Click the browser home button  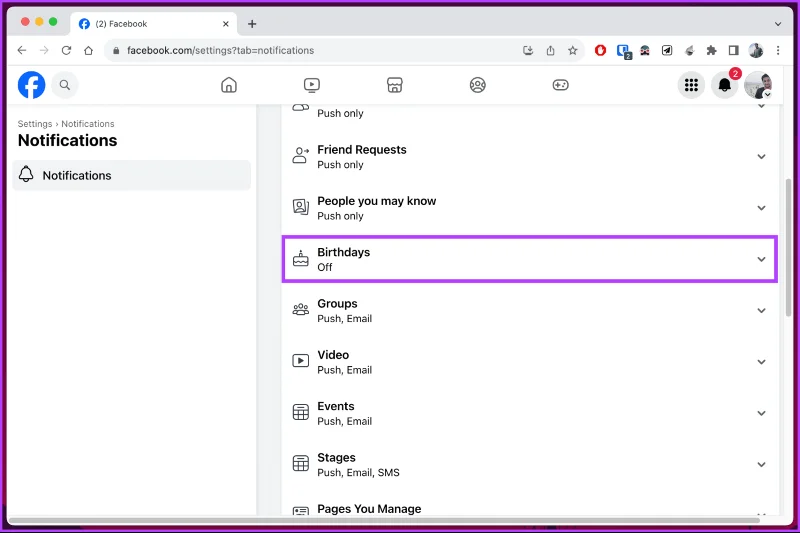coord(88,50)
